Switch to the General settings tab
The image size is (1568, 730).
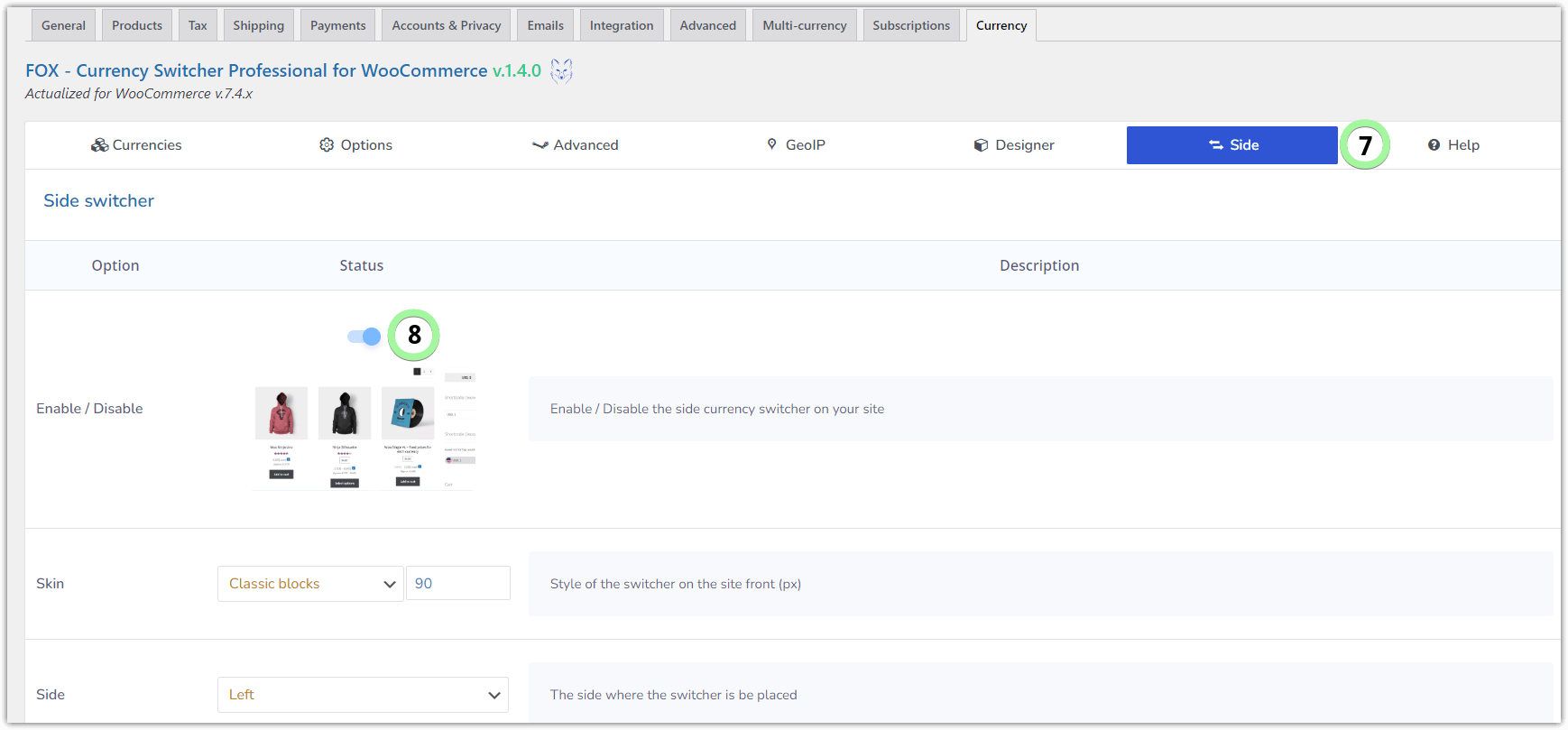tap(63, 25)
